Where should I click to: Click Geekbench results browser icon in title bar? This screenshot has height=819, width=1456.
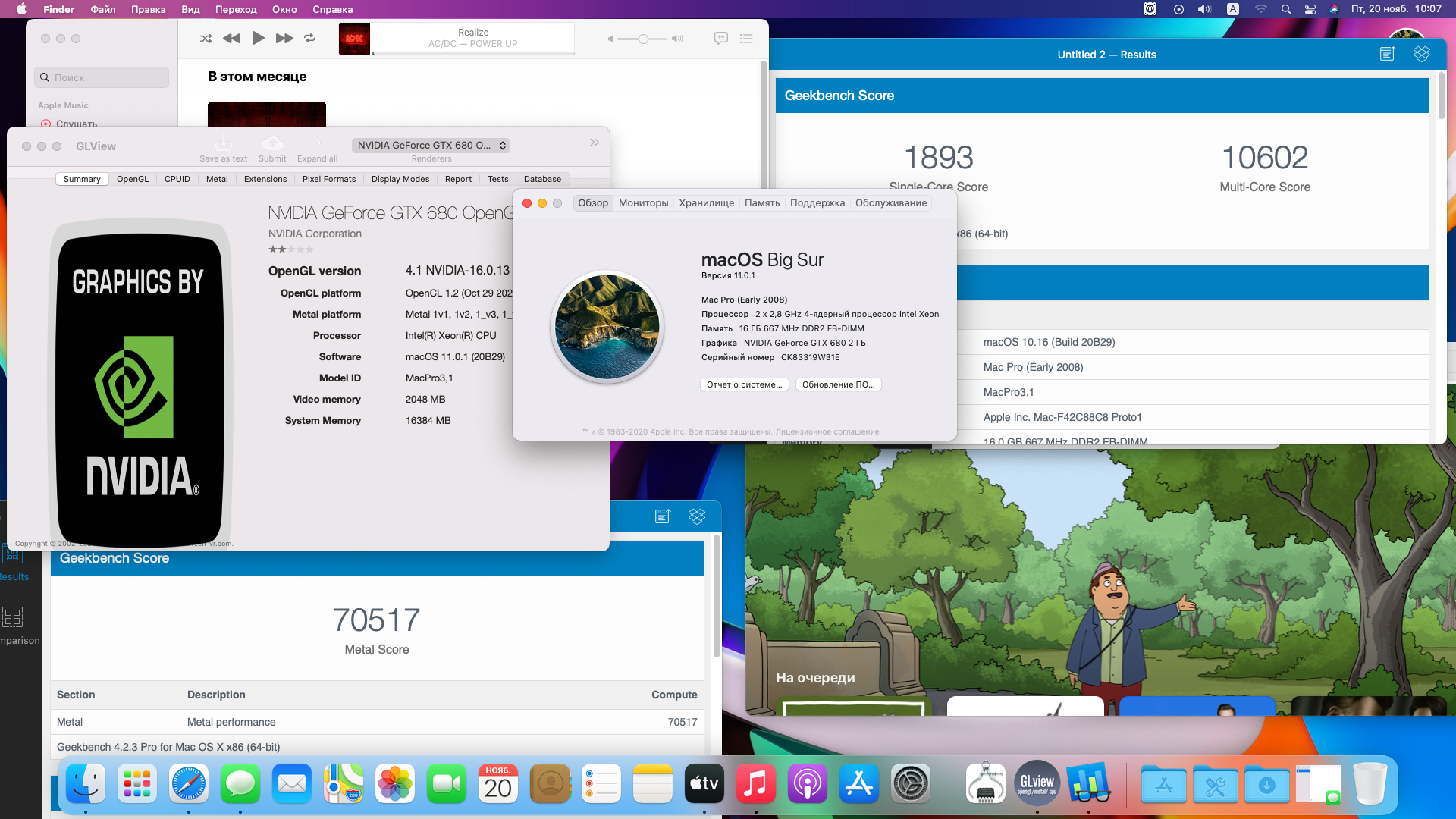pos(1388,54)
